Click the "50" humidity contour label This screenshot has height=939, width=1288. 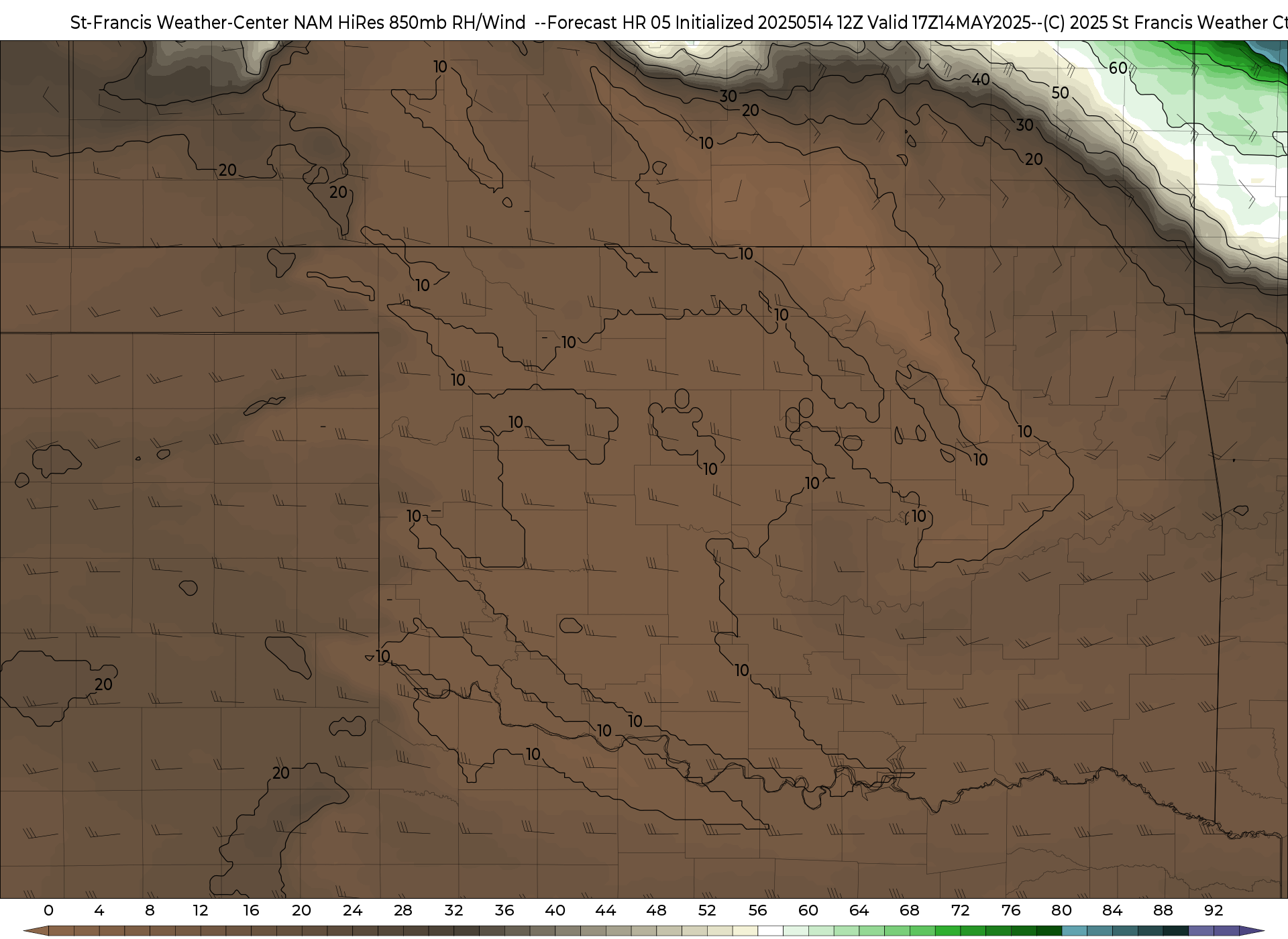tap(1060, 93)
